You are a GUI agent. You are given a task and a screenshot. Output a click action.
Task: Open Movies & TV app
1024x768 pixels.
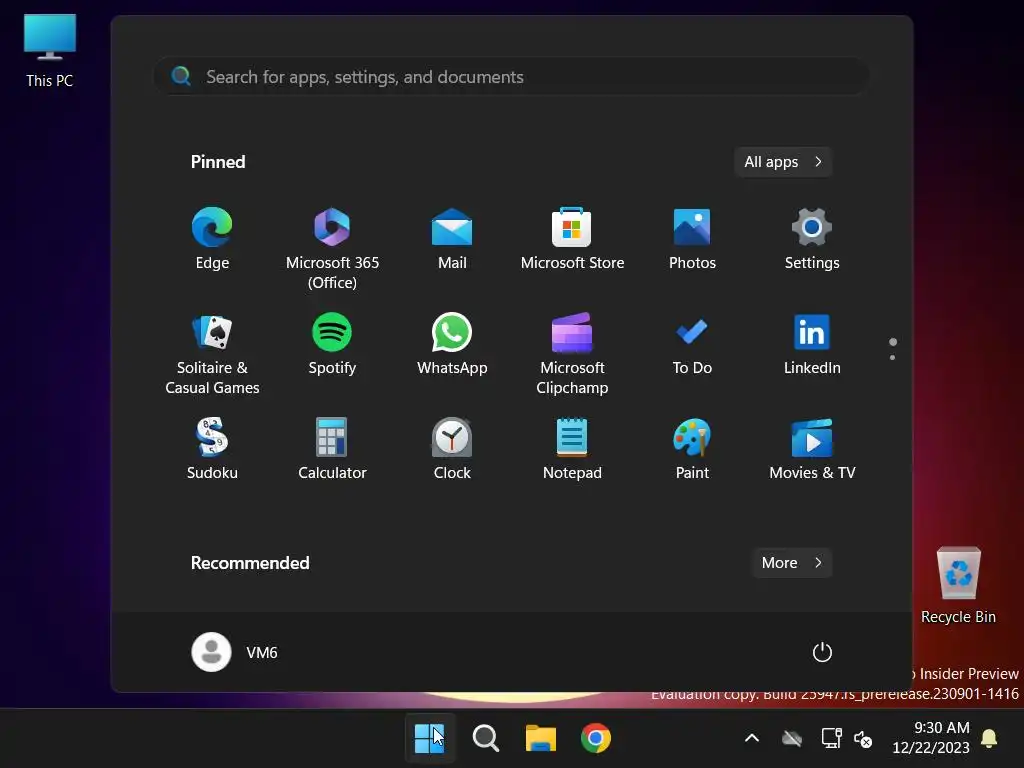812,449
